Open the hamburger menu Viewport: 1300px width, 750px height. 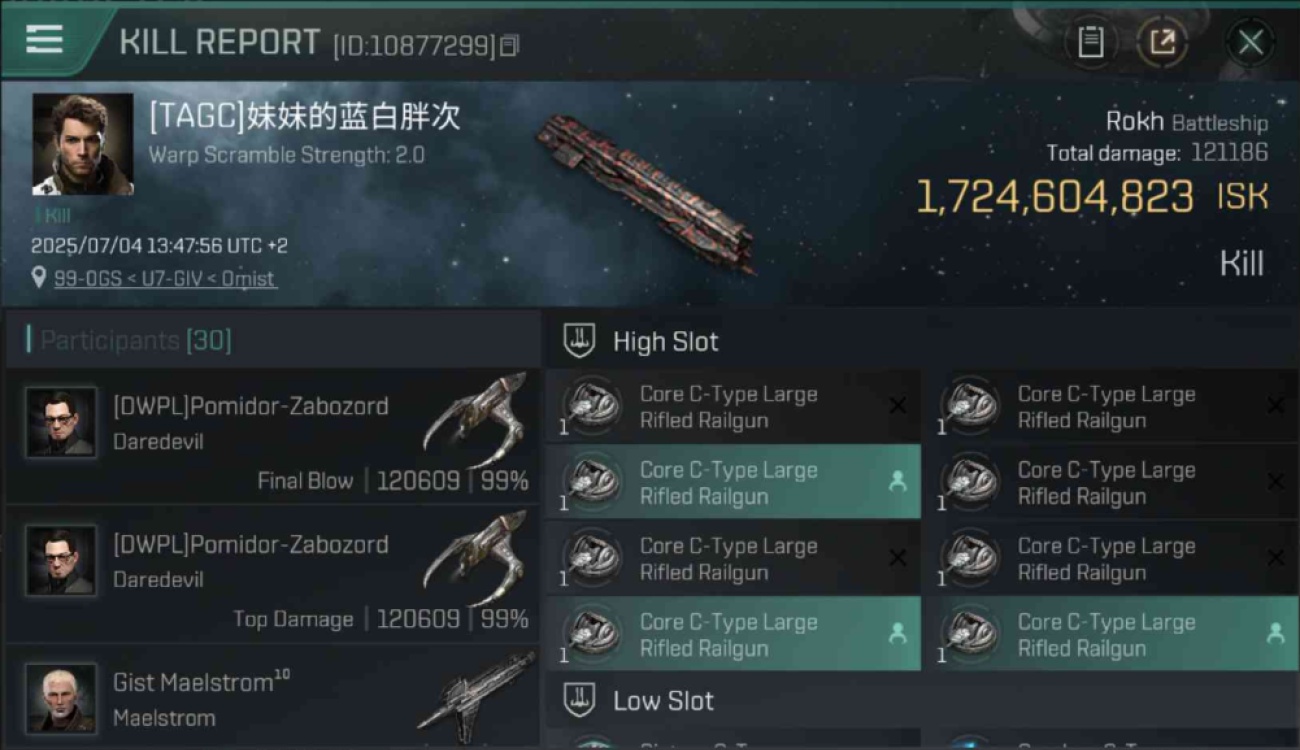tap(44, 40)
